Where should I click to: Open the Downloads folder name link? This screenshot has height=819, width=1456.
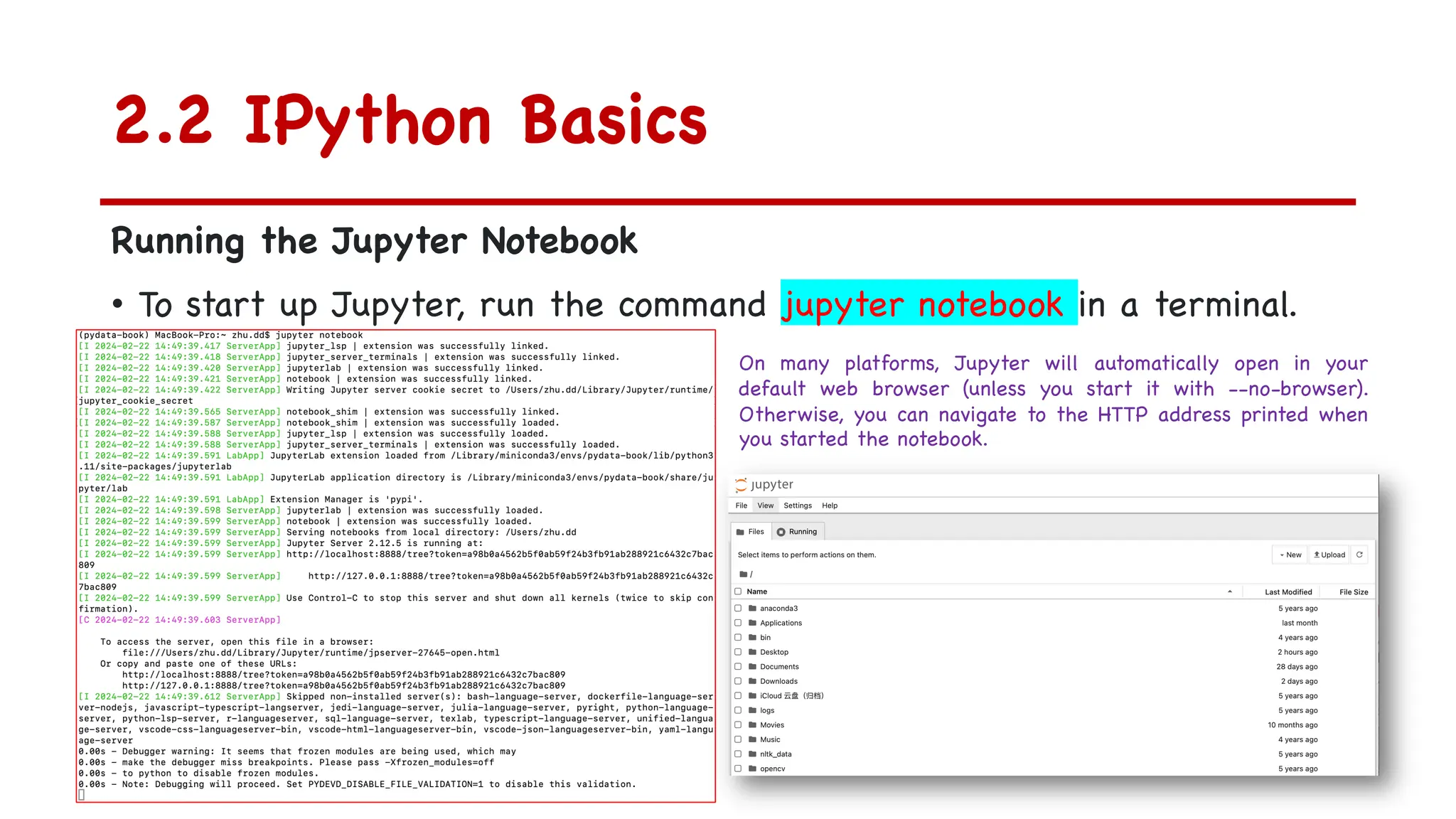pyautogui.click(x=778, y=681)
